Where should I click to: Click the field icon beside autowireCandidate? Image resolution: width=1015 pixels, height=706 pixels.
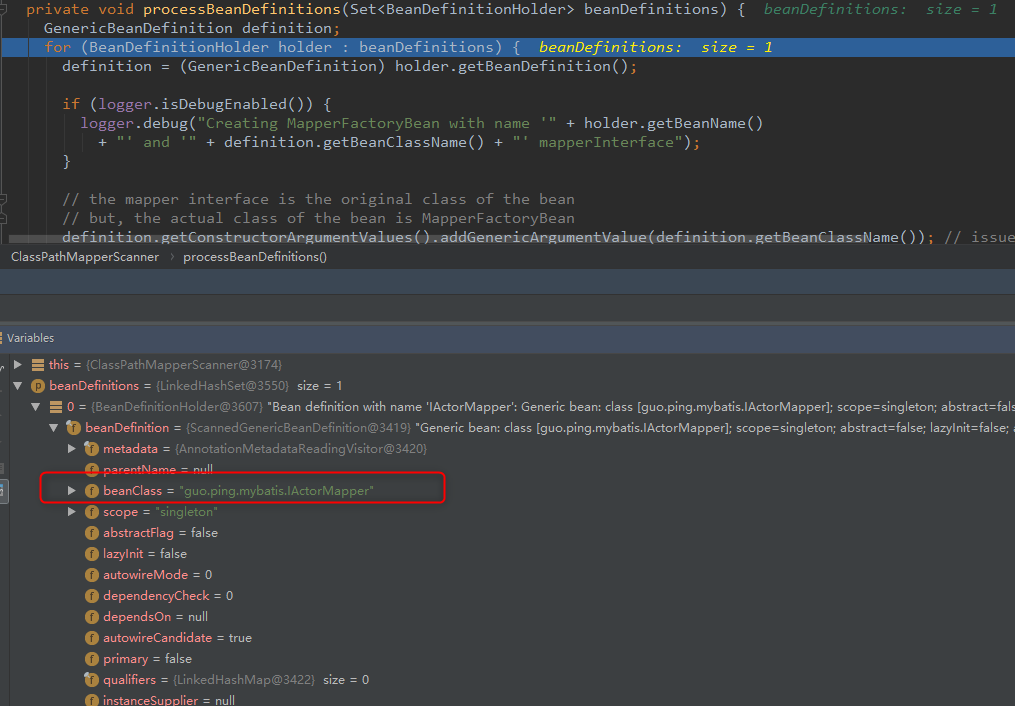(92, 638)
